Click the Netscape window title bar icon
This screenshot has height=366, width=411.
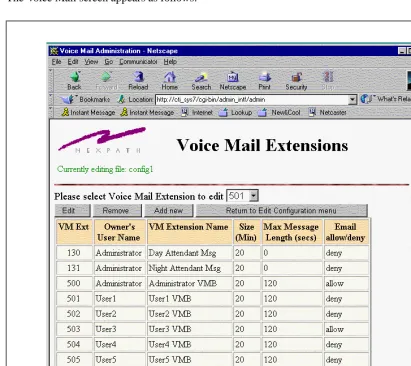54,51
